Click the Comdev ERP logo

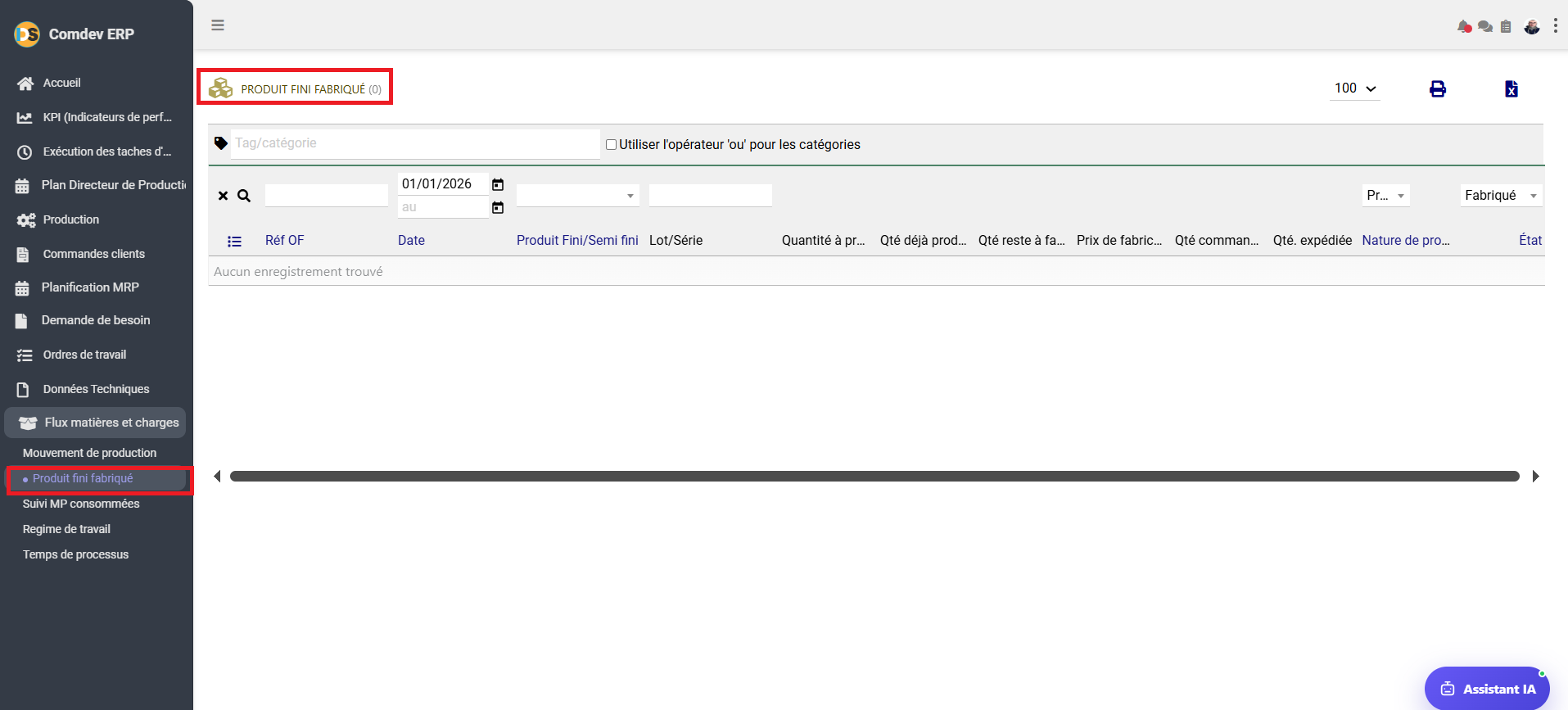click(x=27, y=34)
